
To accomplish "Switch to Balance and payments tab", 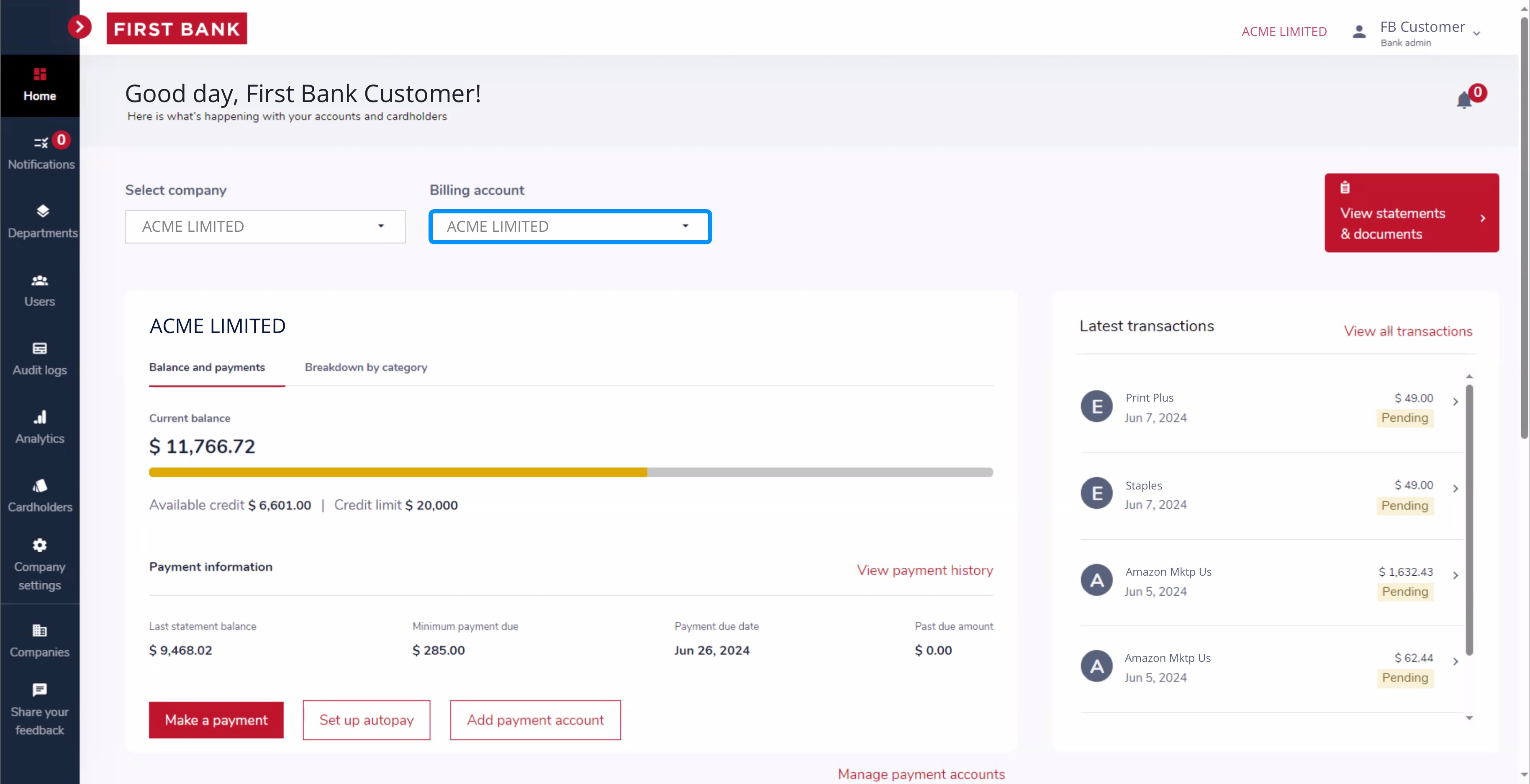I will pyautogui.click(x=207, y=367).
